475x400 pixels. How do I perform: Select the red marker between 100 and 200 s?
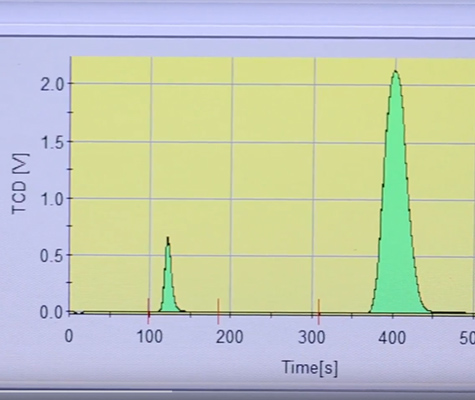pyautogui.click(x=218, y=311)
